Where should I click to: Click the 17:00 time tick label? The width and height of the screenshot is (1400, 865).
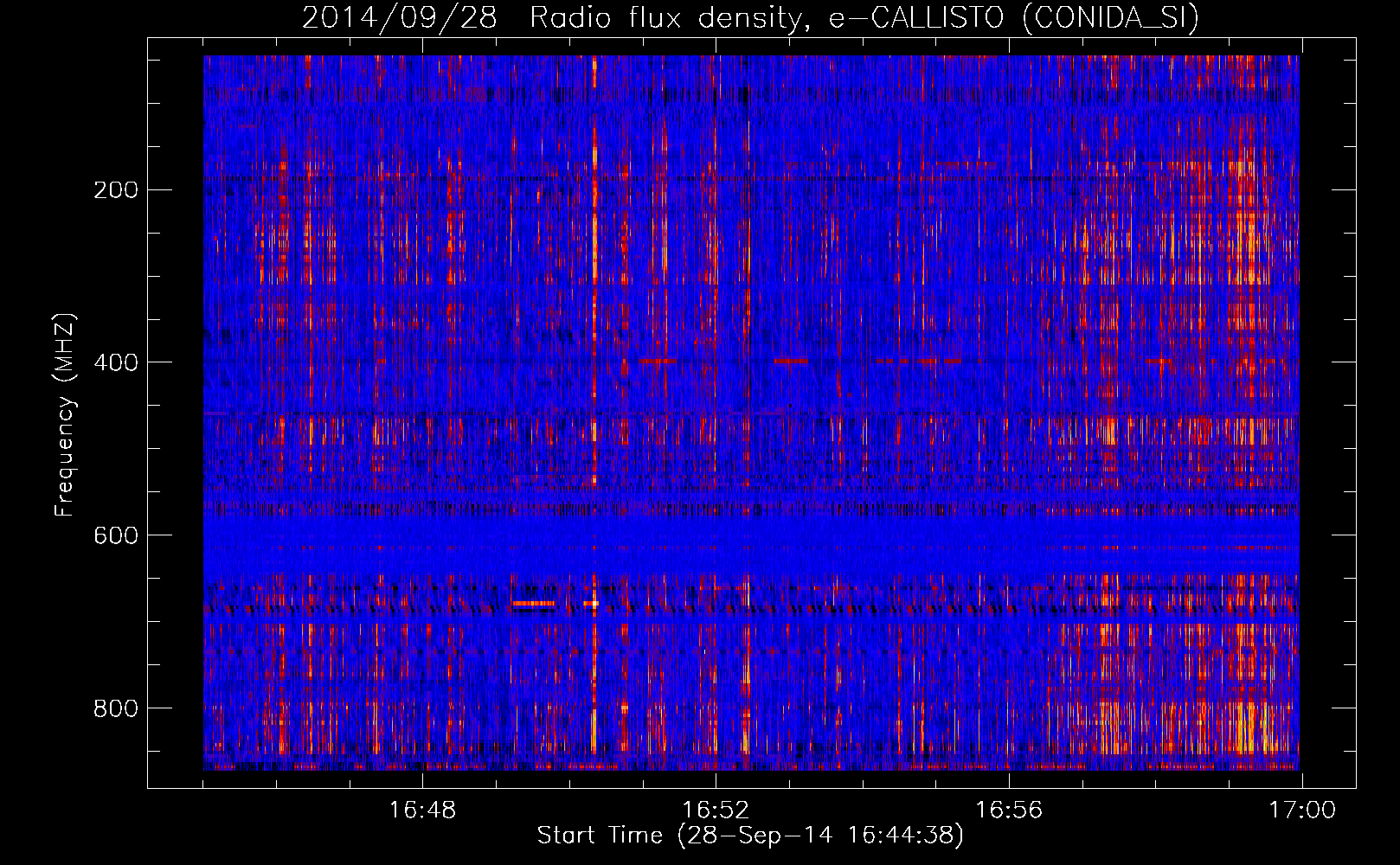point(1302,811)
